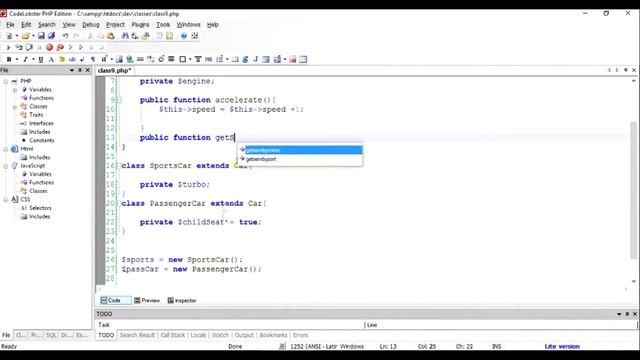Image resolution: width=640 pixels, height=360 pixels.
Task: Open the File menu
Action: [10, 25]
